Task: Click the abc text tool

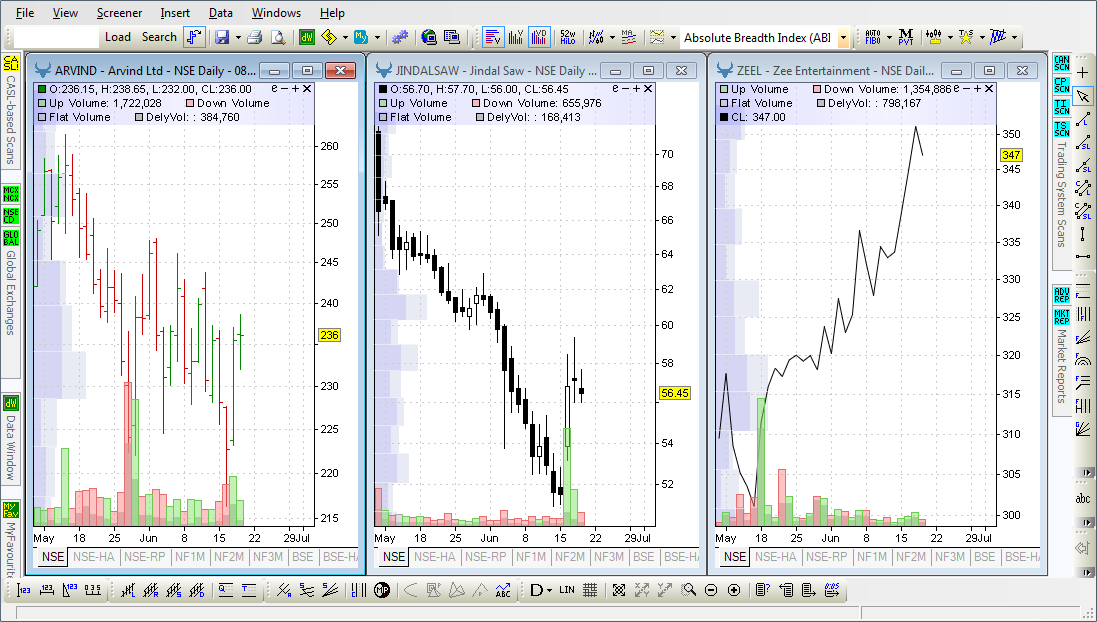Action: click(x=1082, y=499)
